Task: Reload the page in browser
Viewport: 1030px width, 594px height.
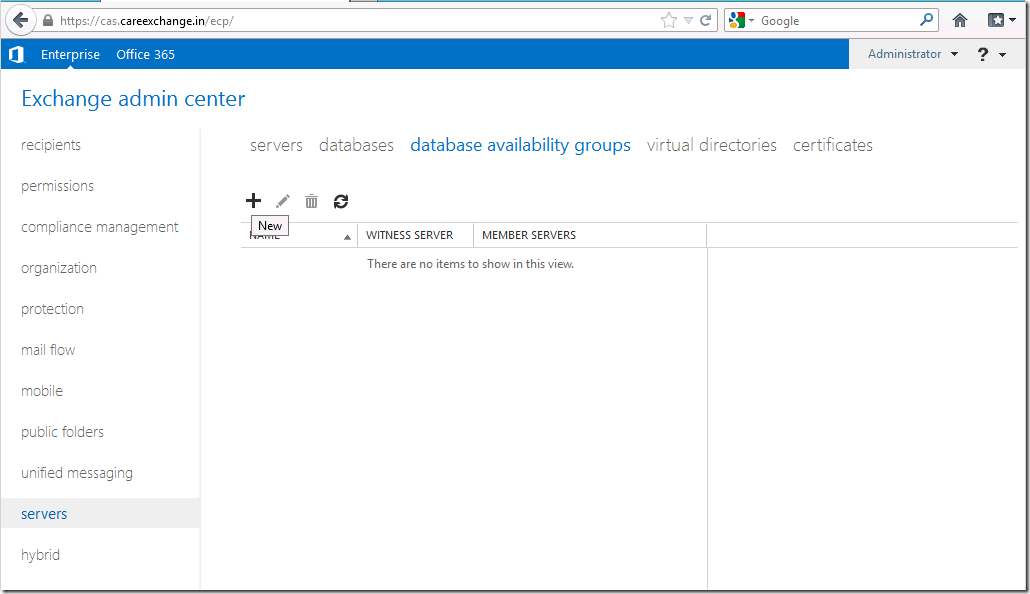Action: (x=705, y=20)
